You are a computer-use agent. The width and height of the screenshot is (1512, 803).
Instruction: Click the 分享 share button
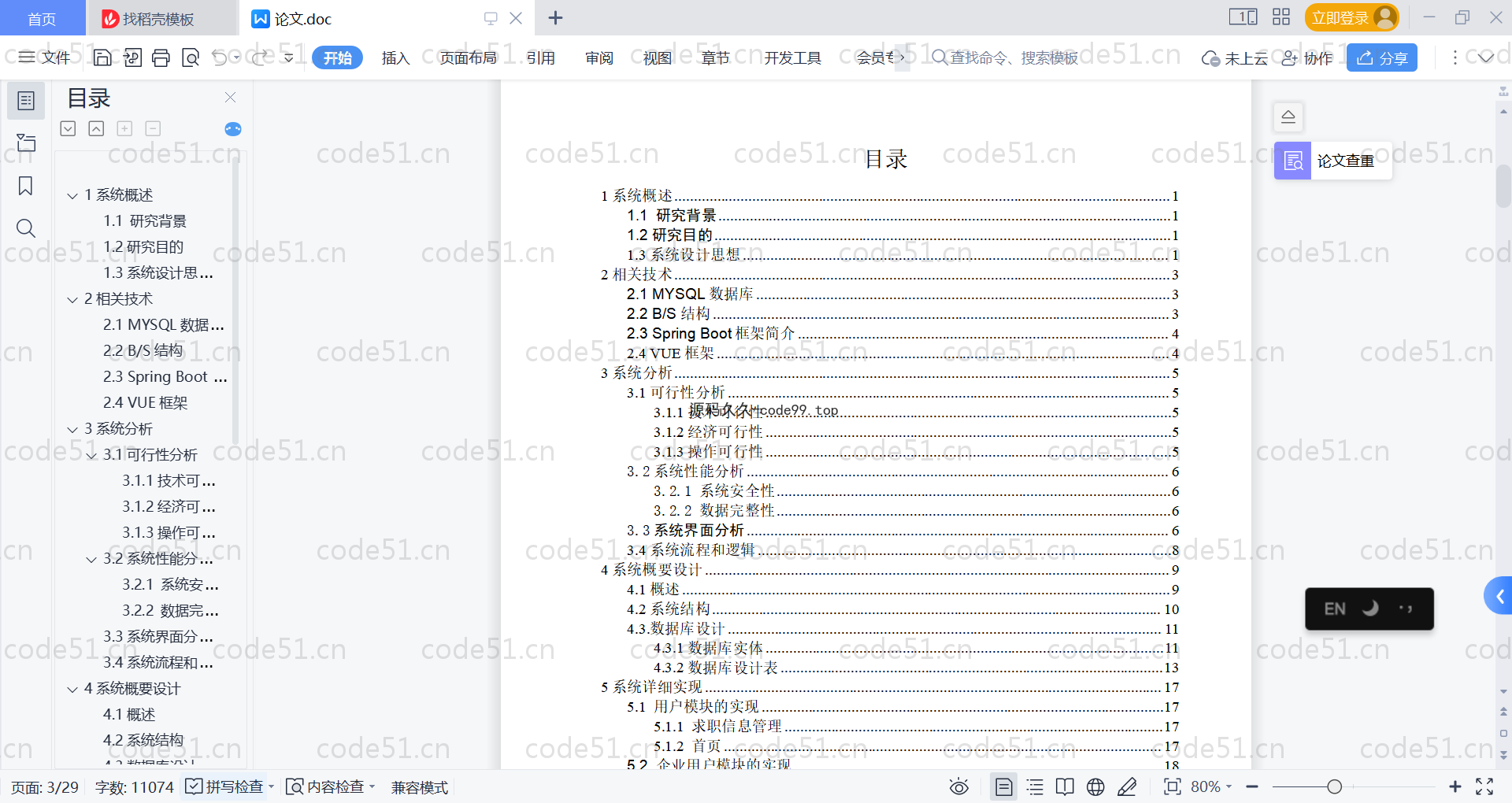[1382, 57]
